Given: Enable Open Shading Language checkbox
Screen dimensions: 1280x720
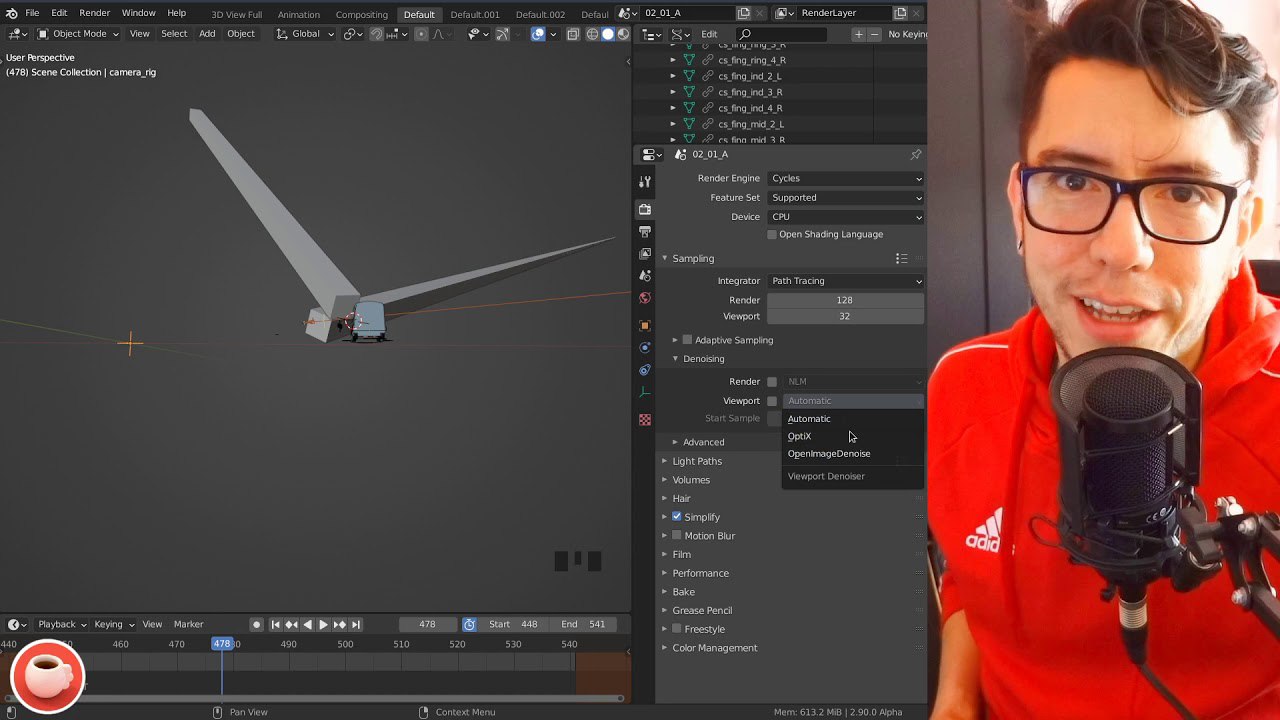Looking at the screenshot, I should (x=772, y=234).
